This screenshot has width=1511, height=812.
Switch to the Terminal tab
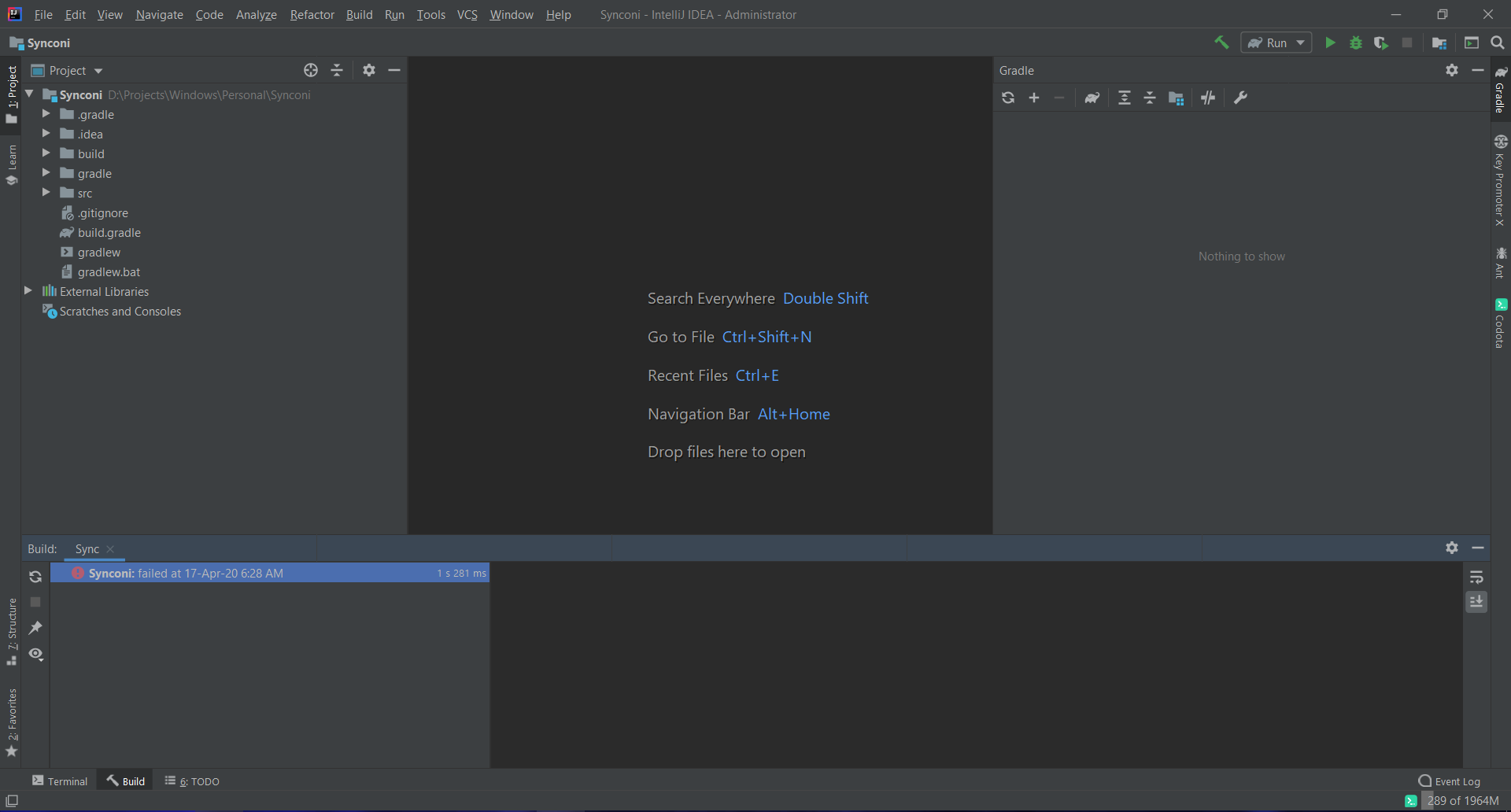click(60, 781)
